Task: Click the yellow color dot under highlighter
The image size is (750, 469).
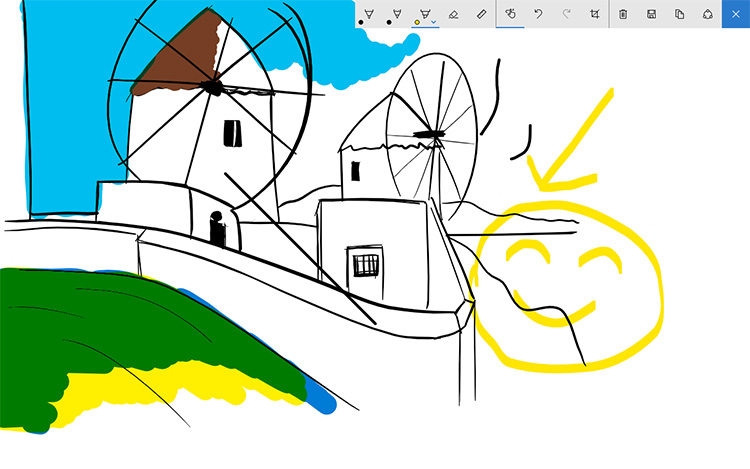Action: [417, 21]
